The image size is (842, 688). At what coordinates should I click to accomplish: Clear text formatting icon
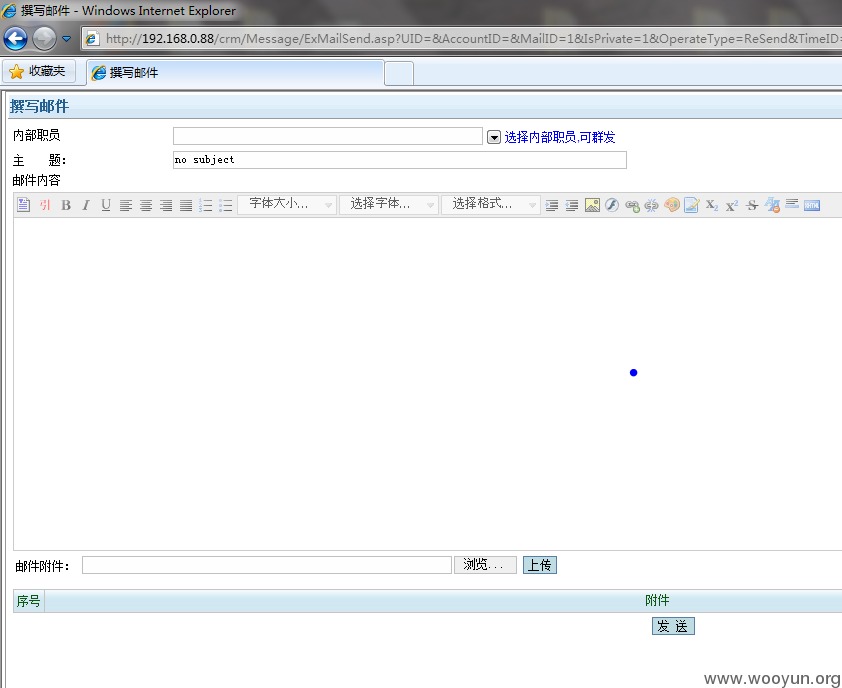click(772, 205)
